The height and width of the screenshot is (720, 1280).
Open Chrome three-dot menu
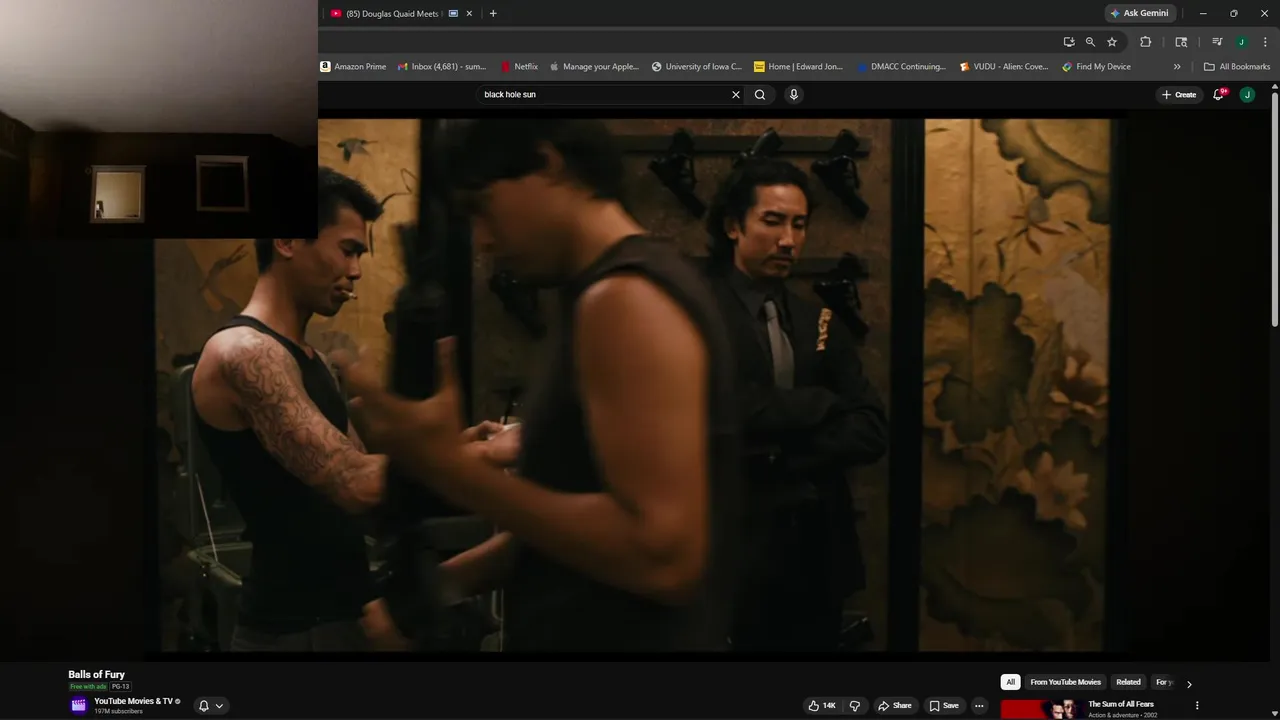[x=1265, y=42]
